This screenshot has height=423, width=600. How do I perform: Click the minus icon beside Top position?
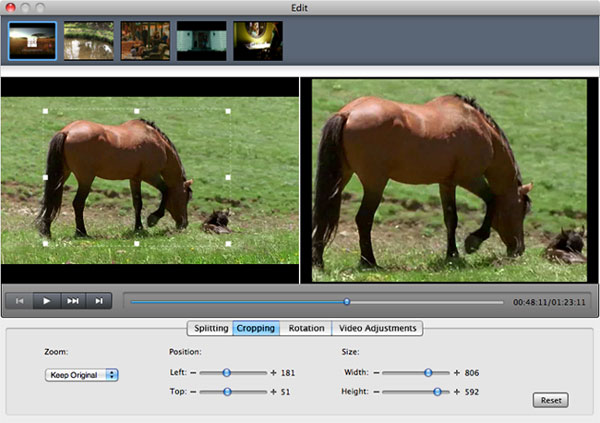(191, 392)
